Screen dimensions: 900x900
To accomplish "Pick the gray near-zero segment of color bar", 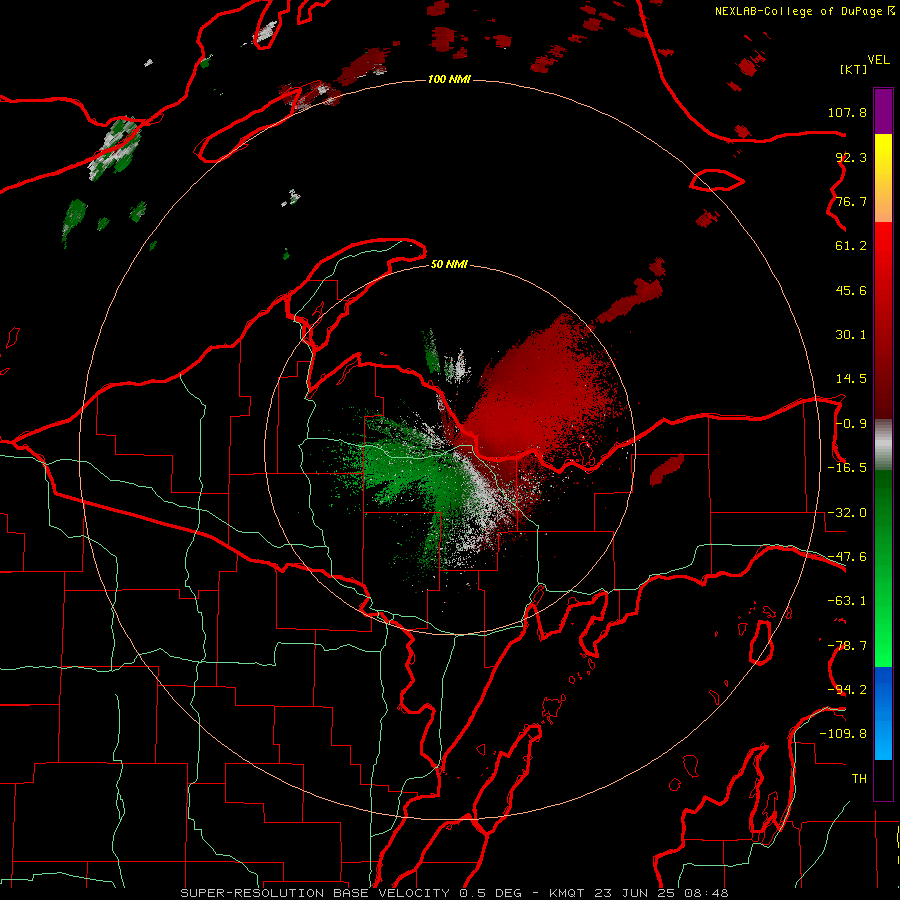I will [x=883, y=444].
